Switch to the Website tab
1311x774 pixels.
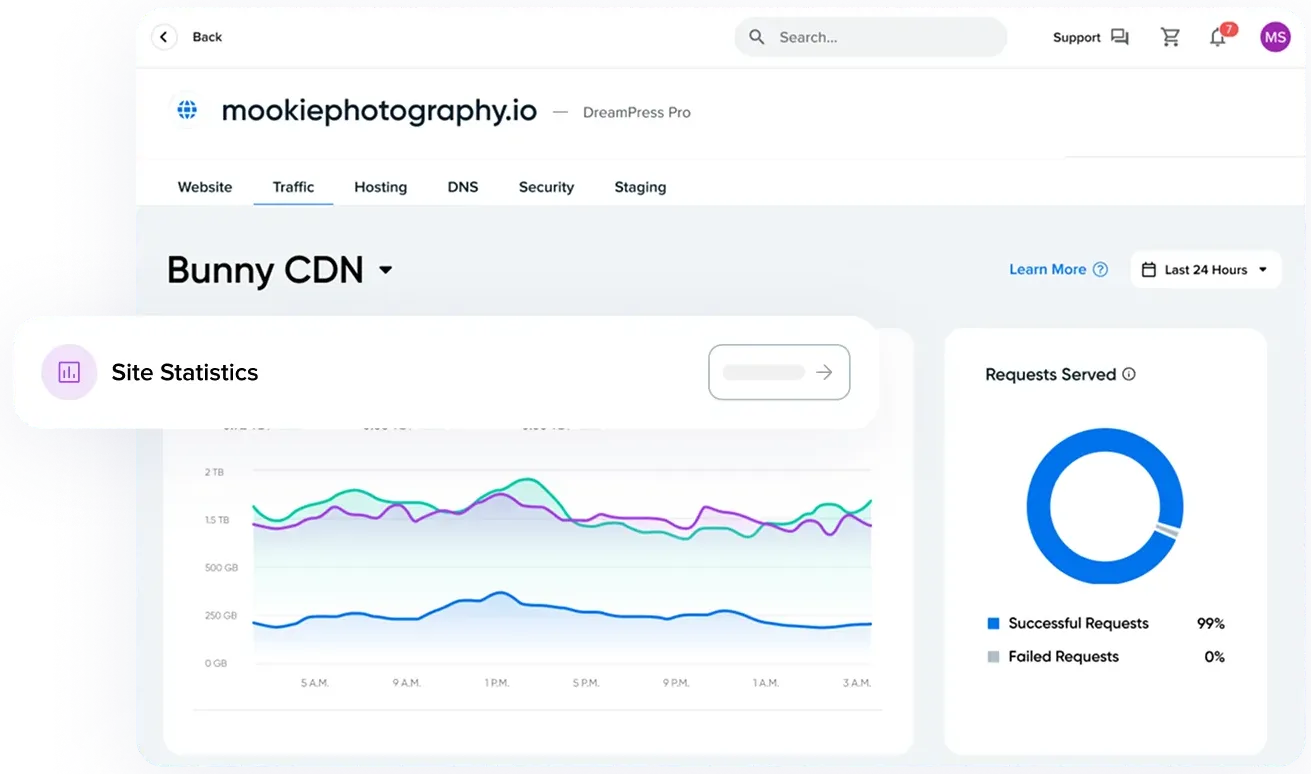[x=205, y=187]
